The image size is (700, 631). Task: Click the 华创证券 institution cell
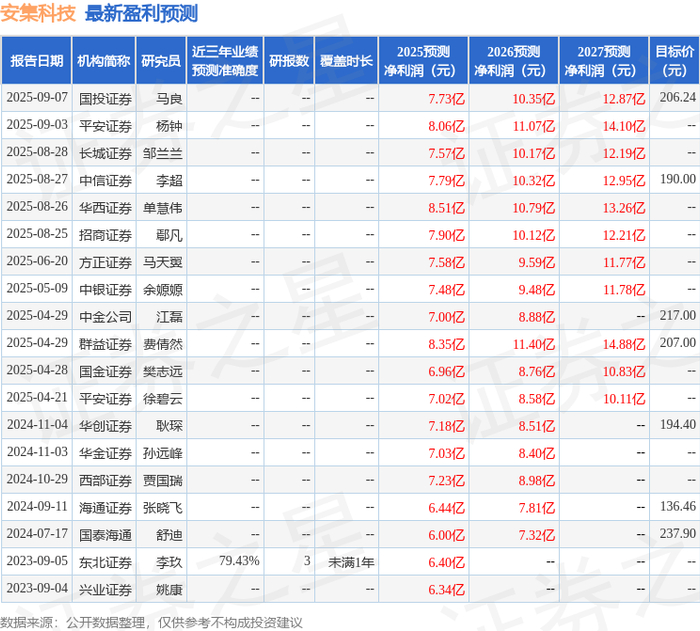click(x=105, y=426)
